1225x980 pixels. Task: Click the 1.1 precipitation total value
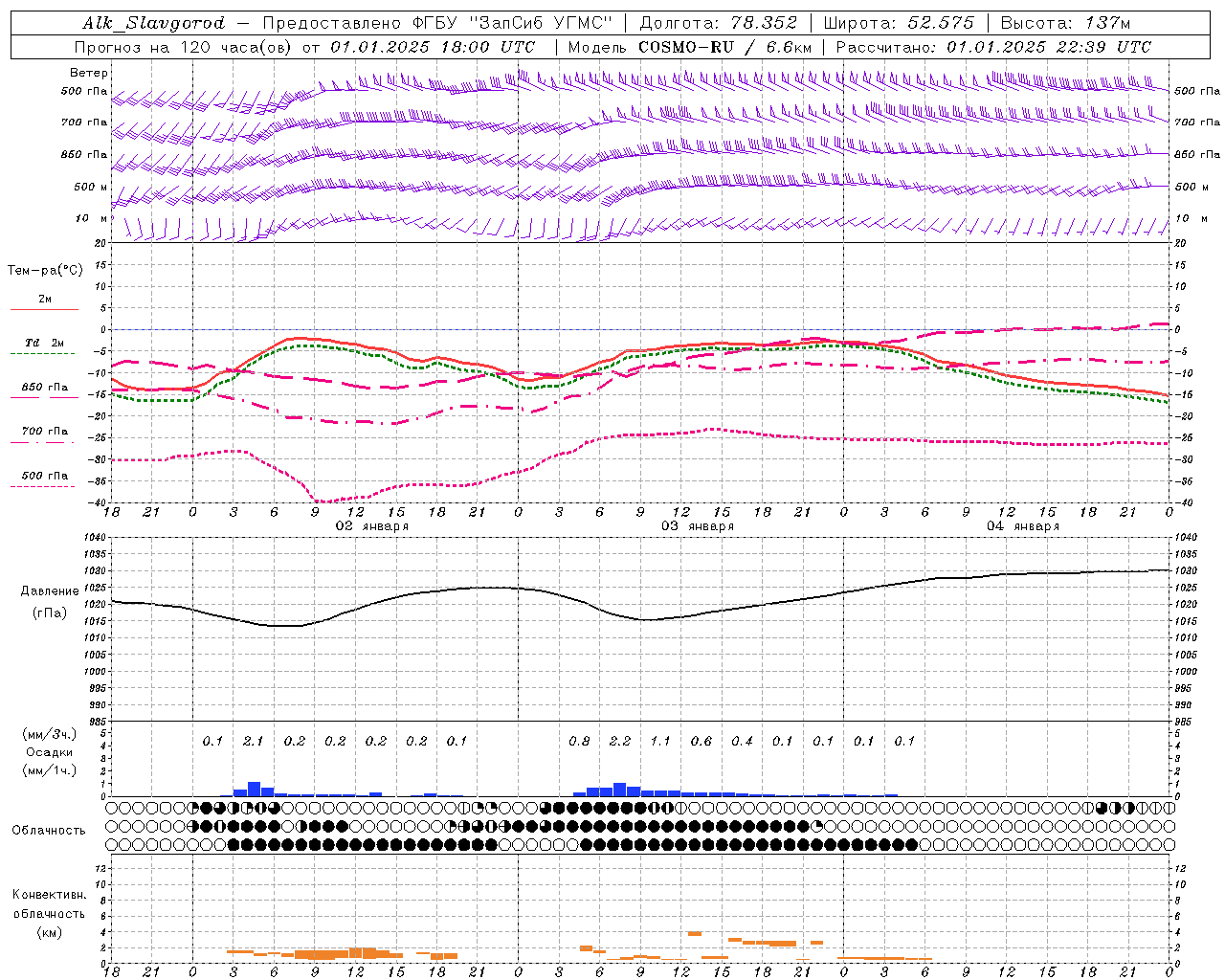pos(660,741)
